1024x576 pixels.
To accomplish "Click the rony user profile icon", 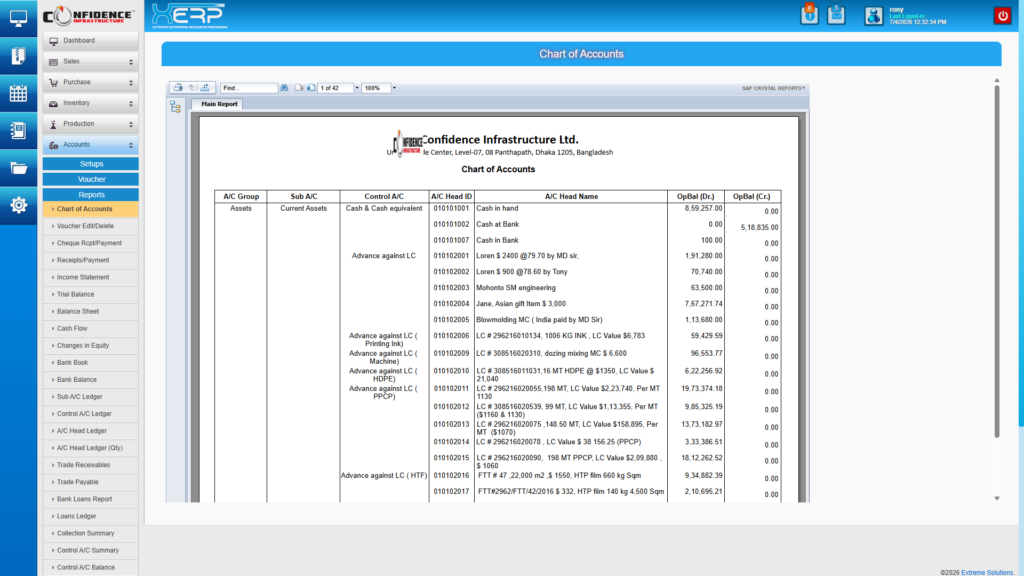I will click(872, 15).
